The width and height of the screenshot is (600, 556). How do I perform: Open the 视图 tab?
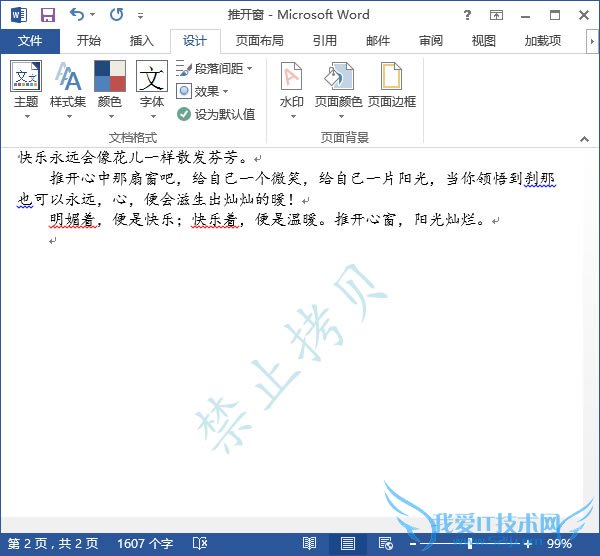[484, 41]
